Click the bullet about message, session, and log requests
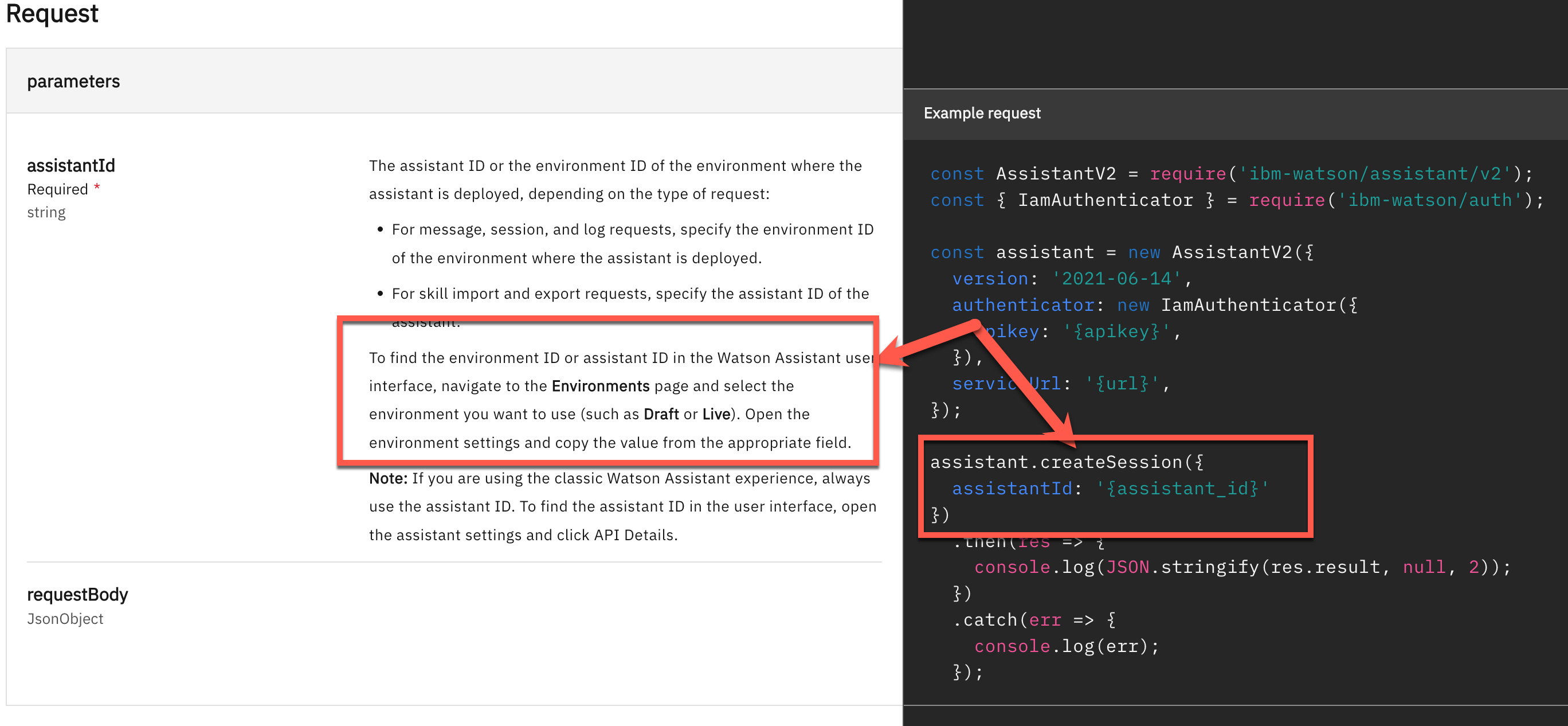This screenshot has height=726, width=1568. [x=633, y=244]
